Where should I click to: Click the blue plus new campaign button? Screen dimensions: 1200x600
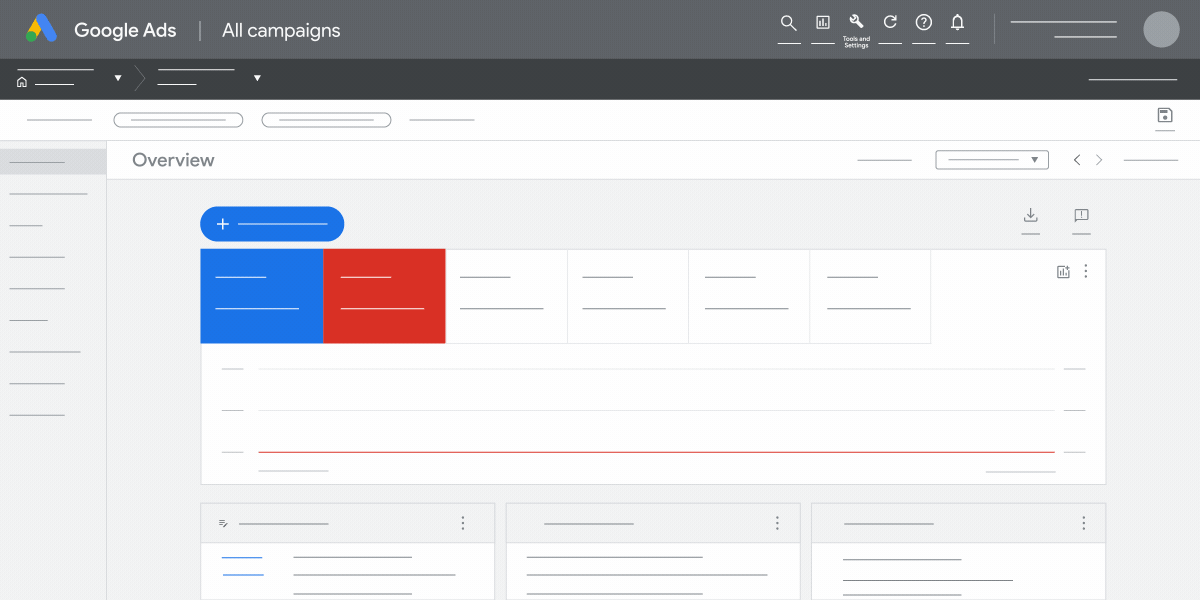272,224
